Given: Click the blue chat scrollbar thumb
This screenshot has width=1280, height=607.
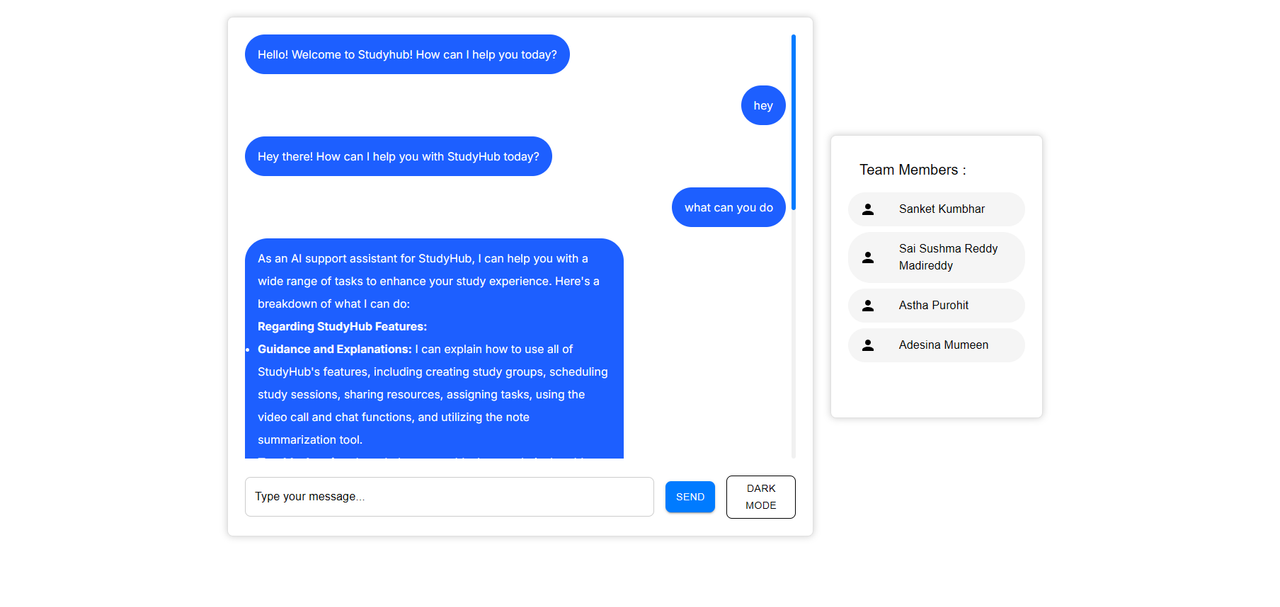Looking at the screenshot, I should pos(794,122).
